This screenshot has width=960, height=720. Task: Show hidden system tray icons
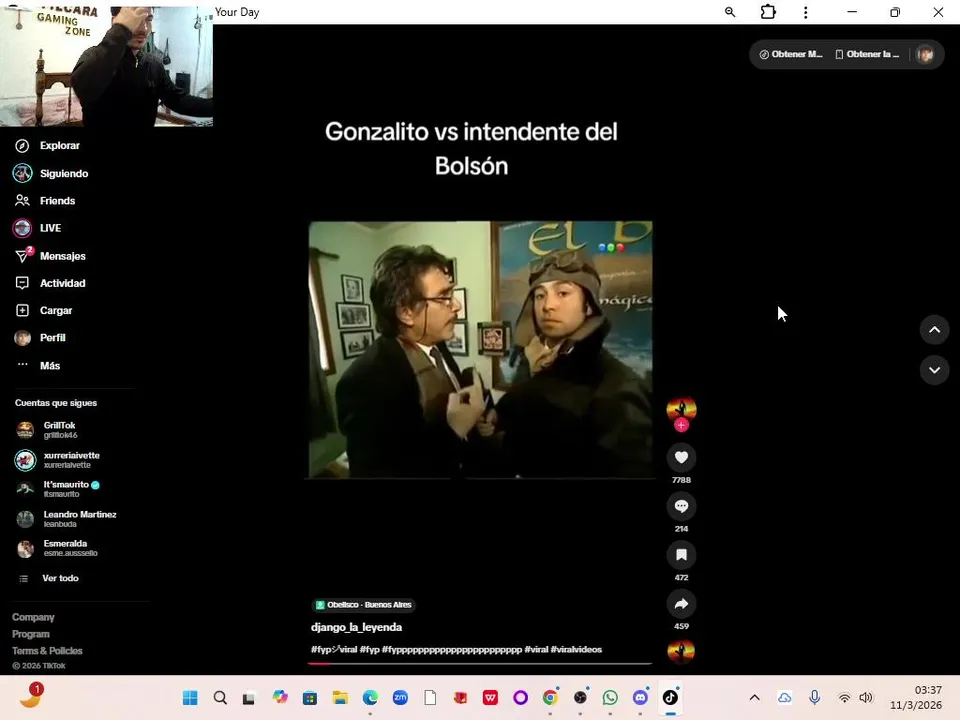(x=754, y=698)
